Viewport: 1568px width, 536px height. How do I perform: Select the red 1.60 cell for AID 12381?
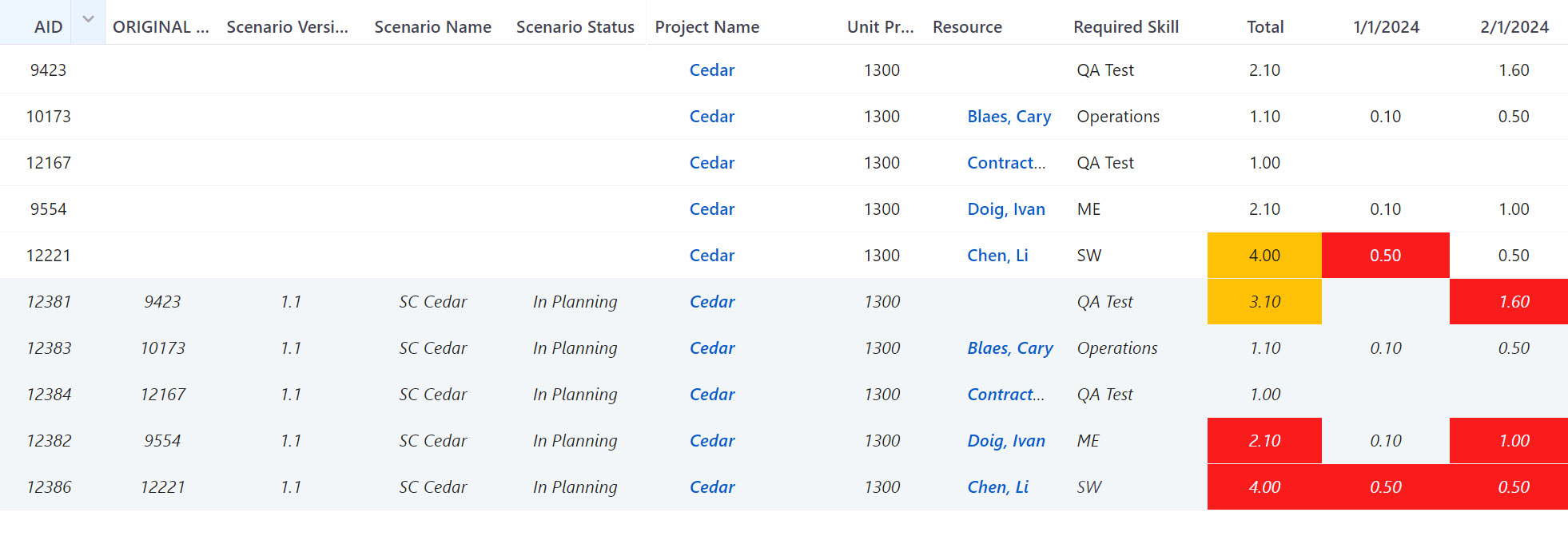tap(1508, 302)
